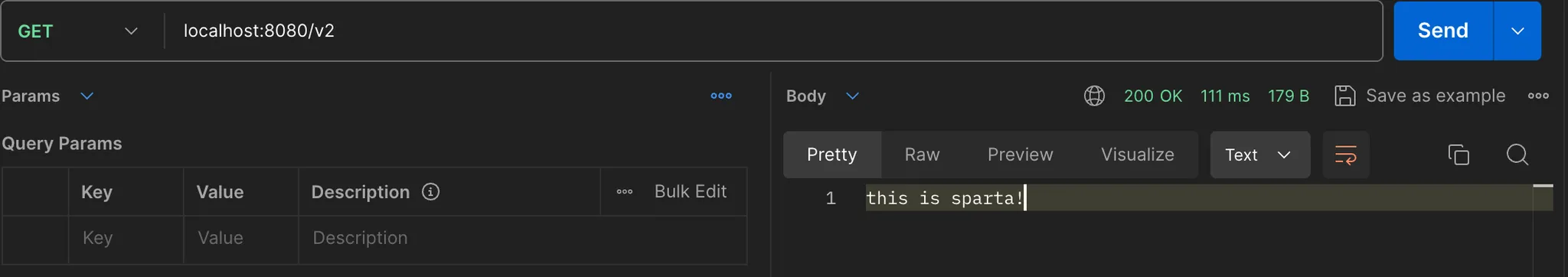
Task: Open the GET method dropdown
Action: coord(77,31)
